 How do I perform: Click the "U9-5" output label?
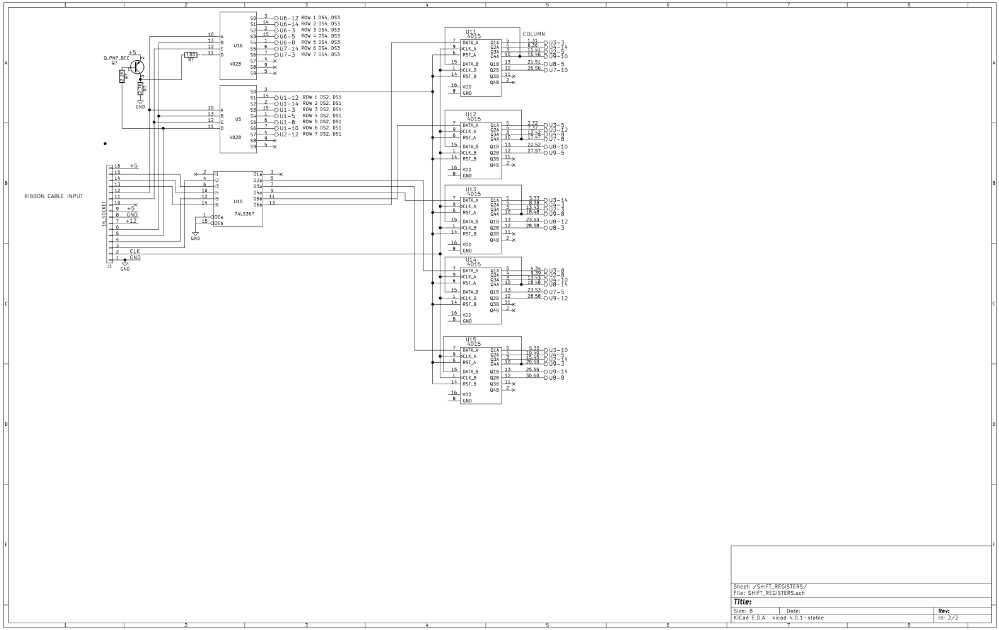tap(556, 153)
